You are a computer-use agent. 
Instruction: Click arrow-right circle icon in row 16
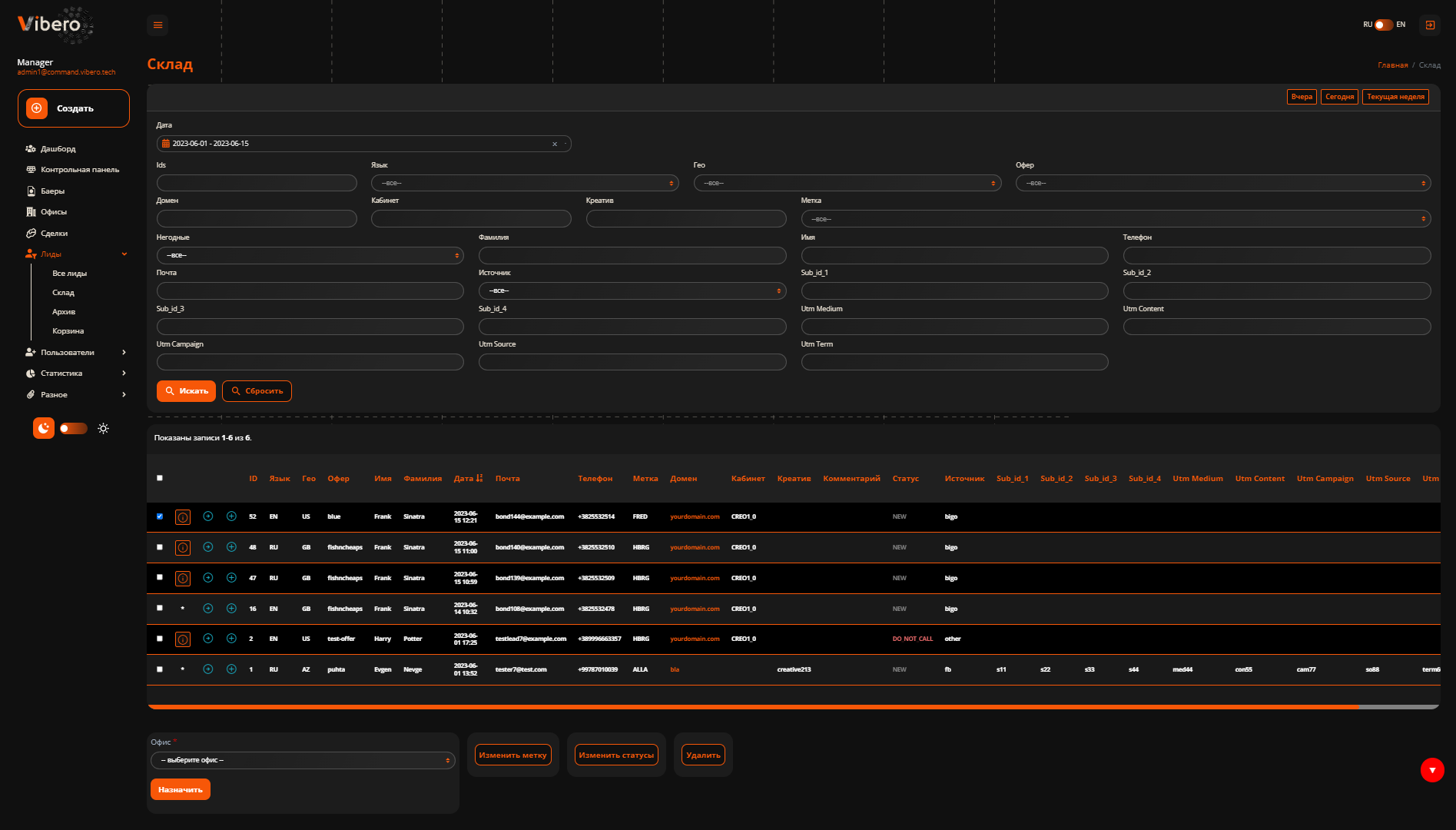(x=207, y=609)
